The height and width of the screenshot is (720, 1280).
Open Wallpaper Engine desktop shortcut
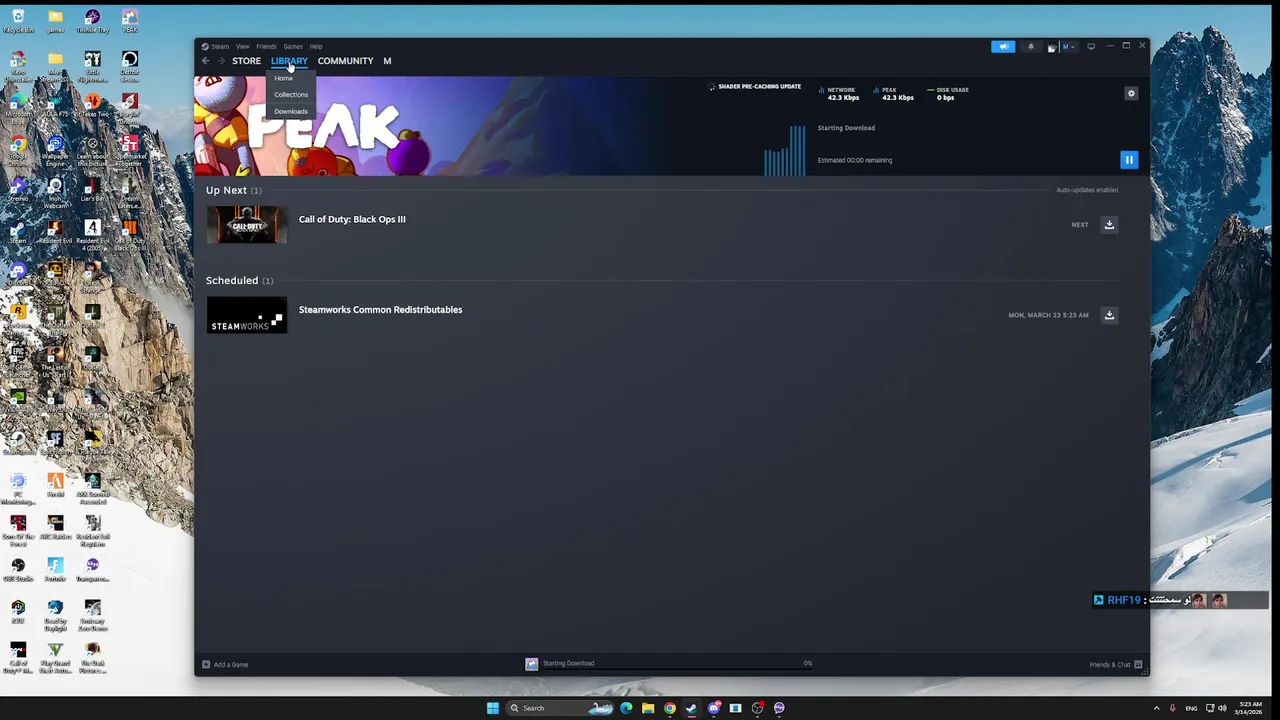(55, 148)
